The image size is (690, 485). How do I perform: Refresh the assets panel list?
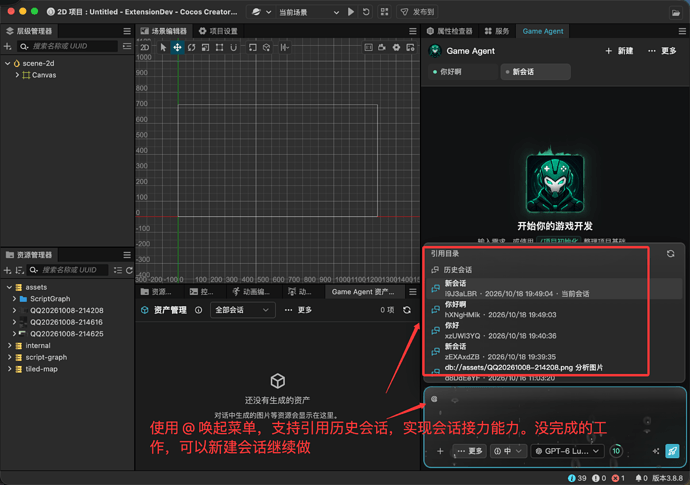coord(129,270)
